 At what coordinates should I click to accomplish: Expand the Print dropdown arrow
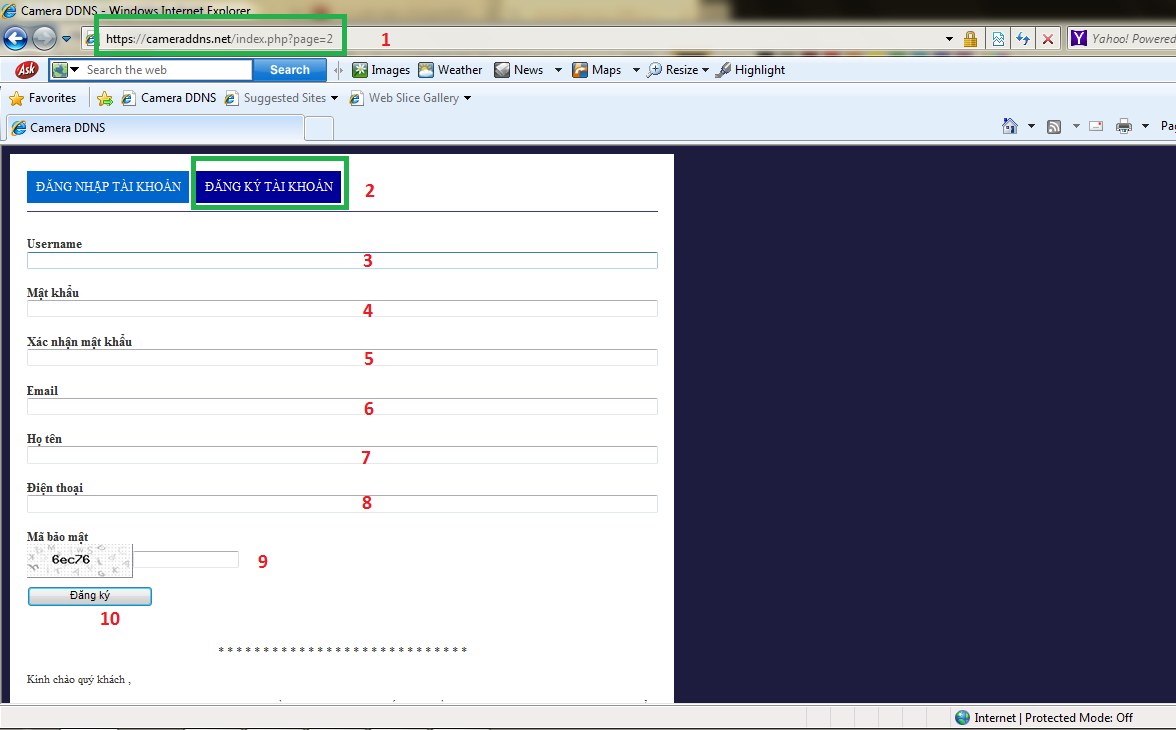[1145, 126]
